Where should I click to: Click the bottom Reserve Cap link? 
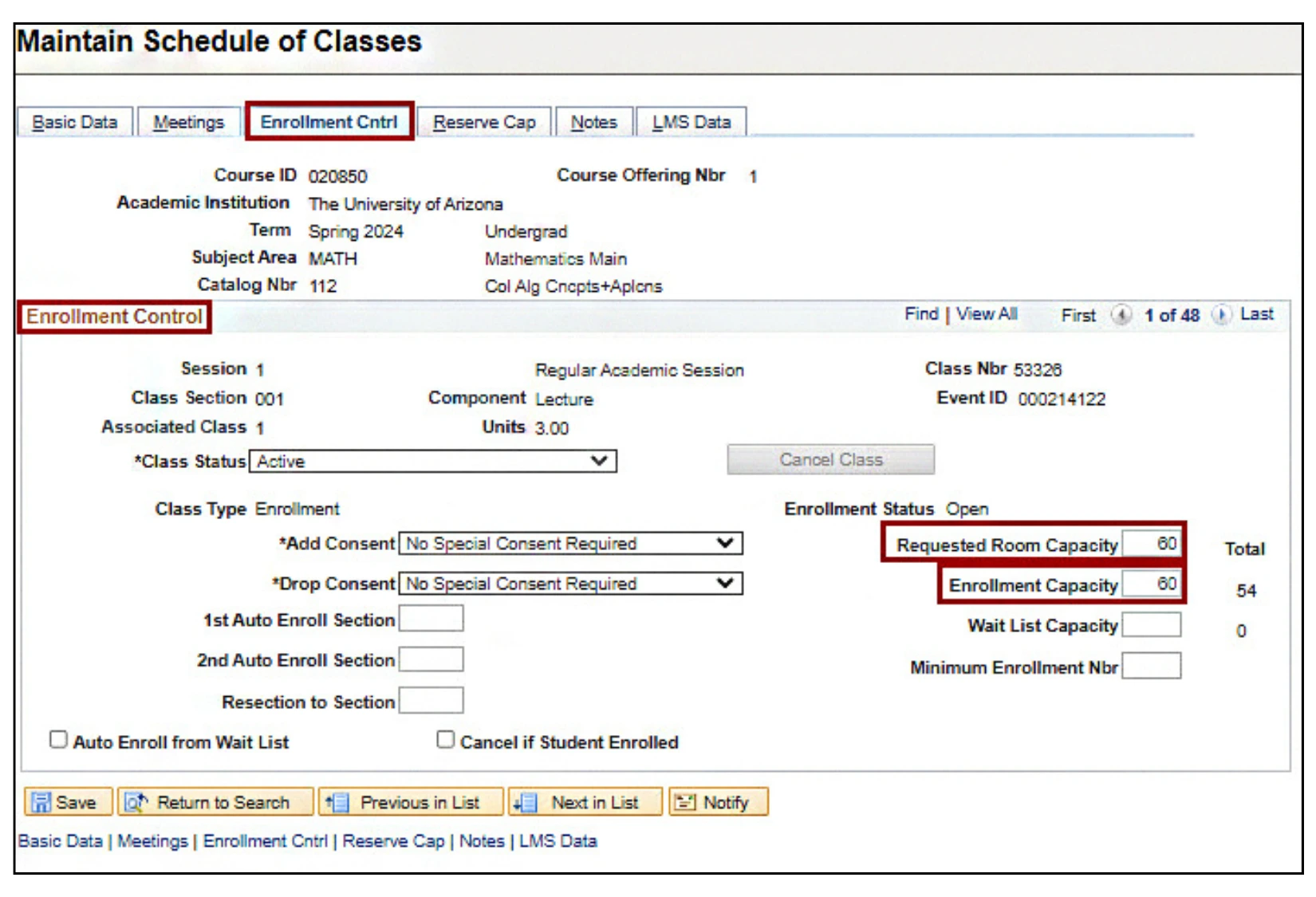(393, 841)
